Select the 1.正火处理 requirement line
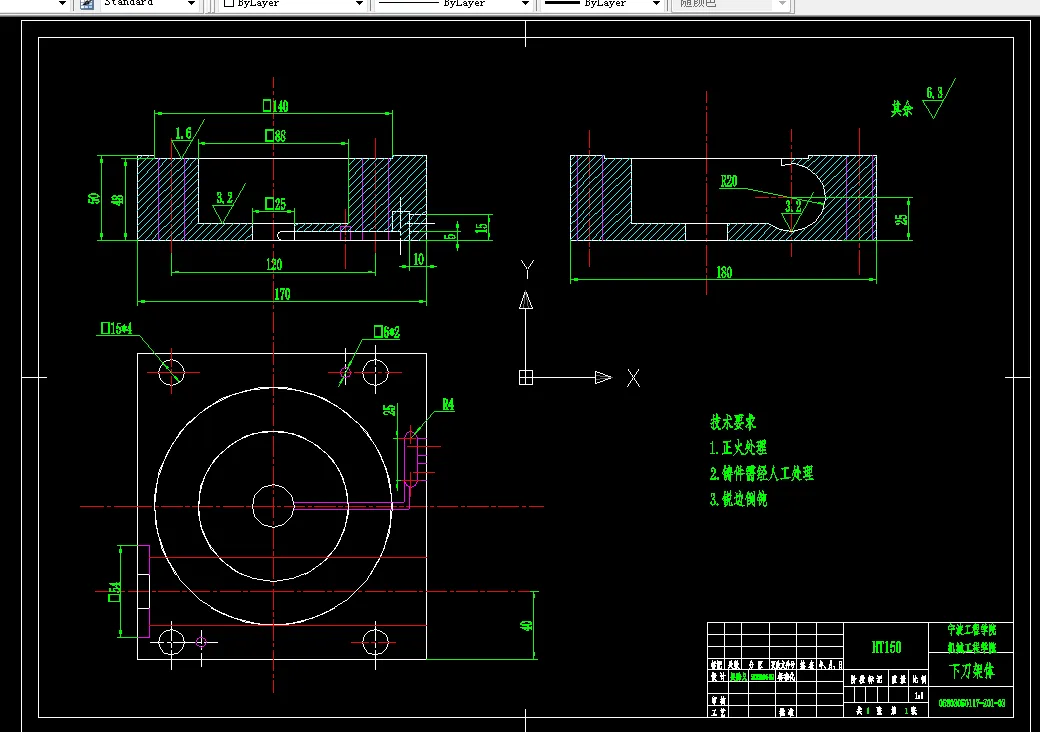 coord(738,448)
